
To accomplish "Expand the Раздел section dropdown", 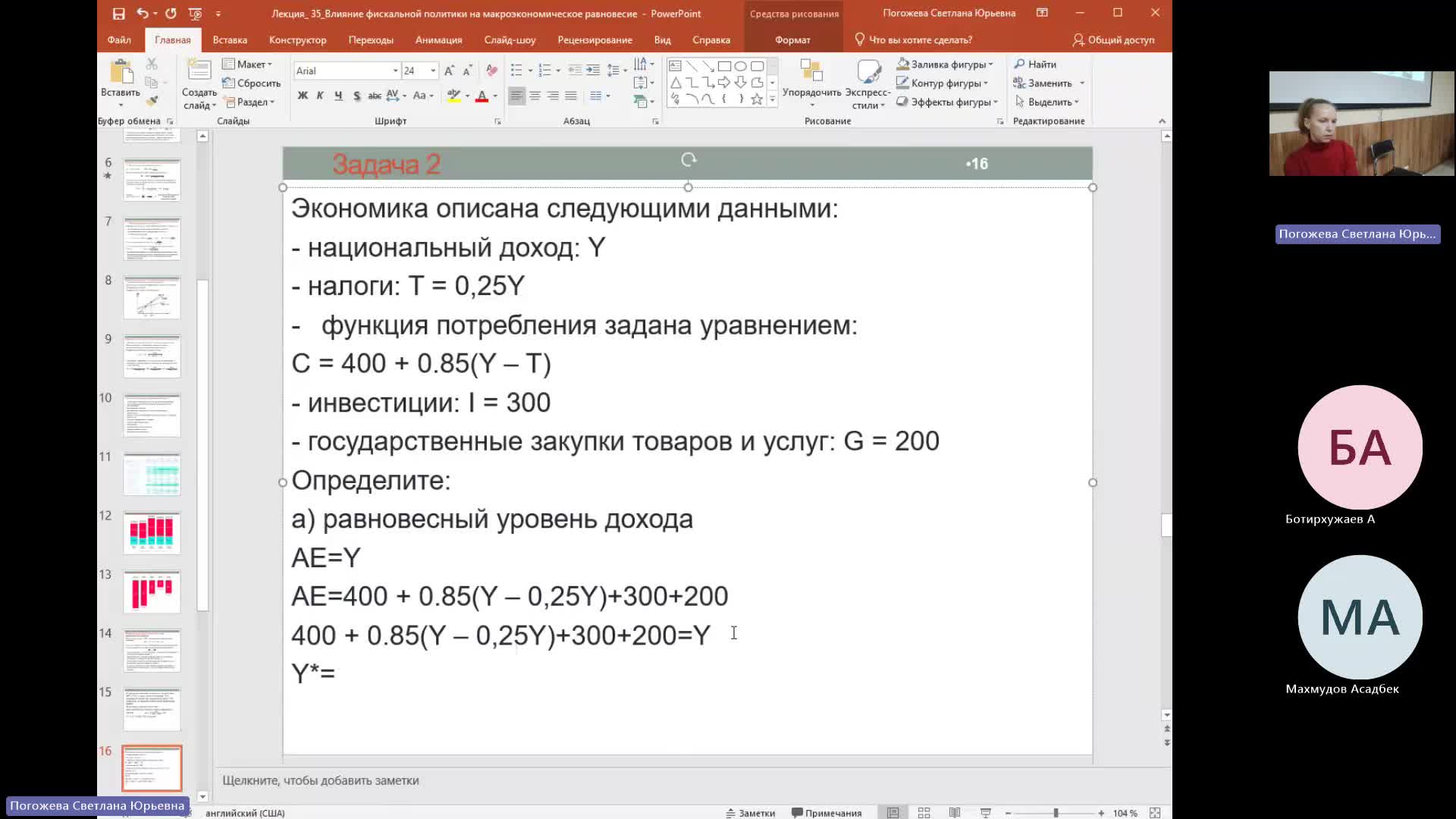I will 249,102.
